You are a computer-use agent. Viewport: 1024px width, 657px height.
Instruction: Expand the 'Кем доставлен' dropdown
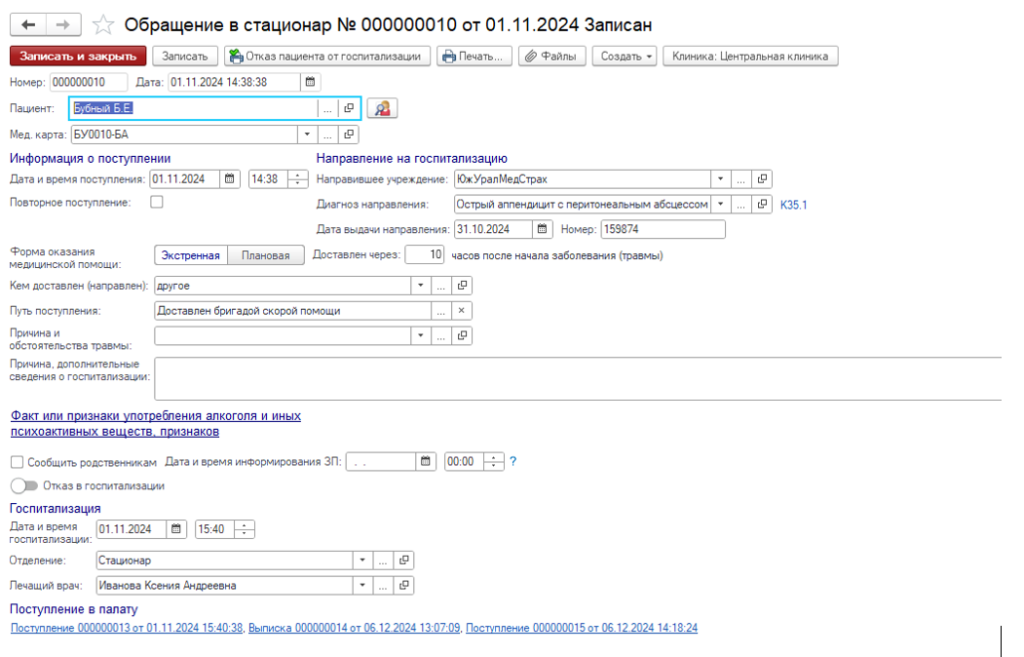point(421,285)
